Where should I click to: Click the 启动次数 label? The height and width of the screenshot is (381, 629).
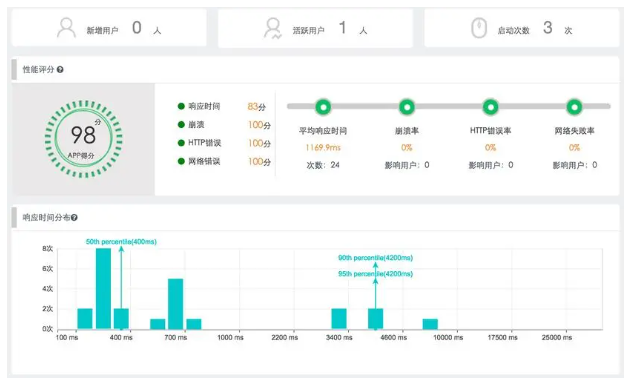coord(513,30)
